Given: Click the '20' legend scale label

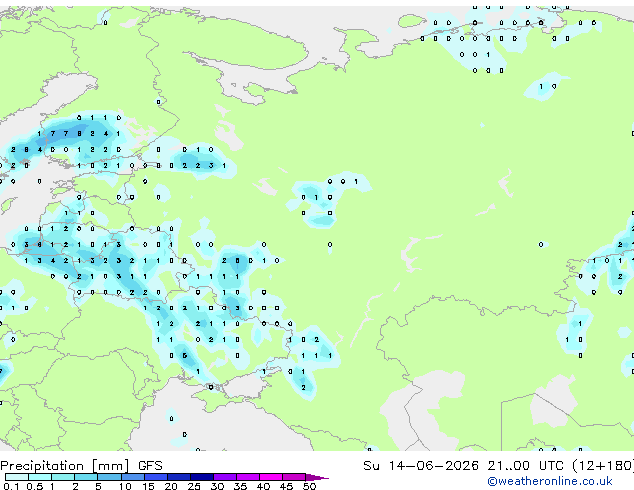Looking at the screenshot, I should coord(171,486).
